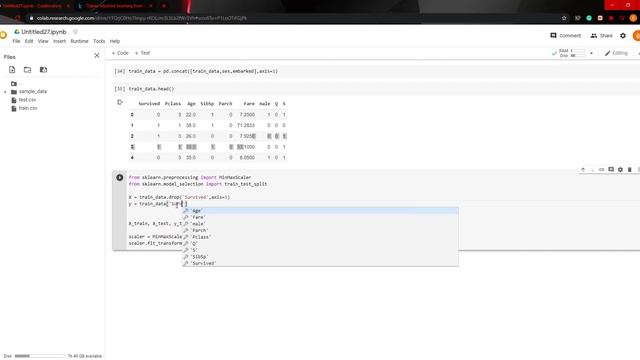Open the Help menu
Screen dimensions: 640x360
coord(115,41)
